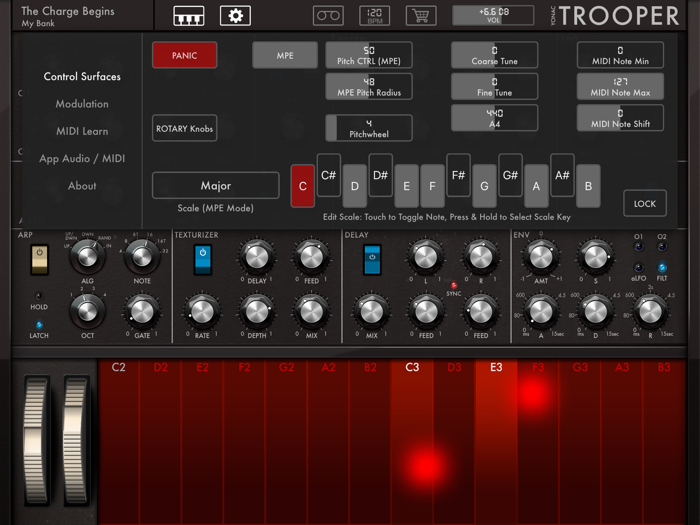Toggle scale note D#
Image resolution: width=700 pixels, height=525 pixels.
pyautogui.click(x=380, y=175)
